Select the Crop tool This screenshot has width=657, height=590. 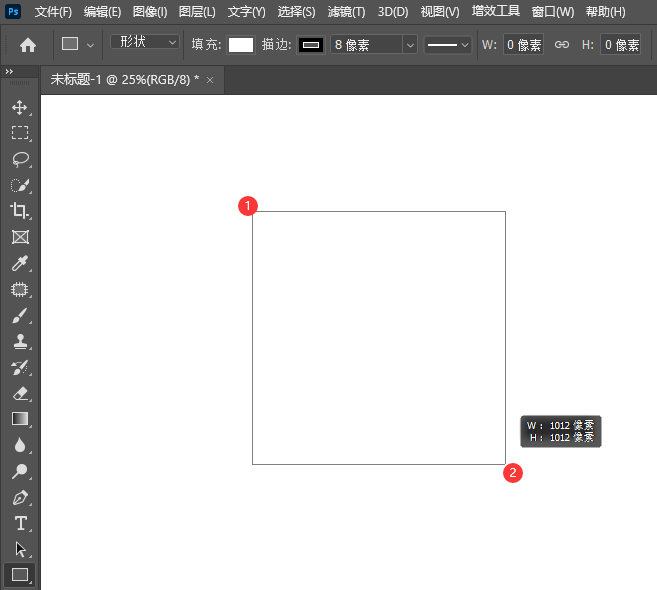20,211
